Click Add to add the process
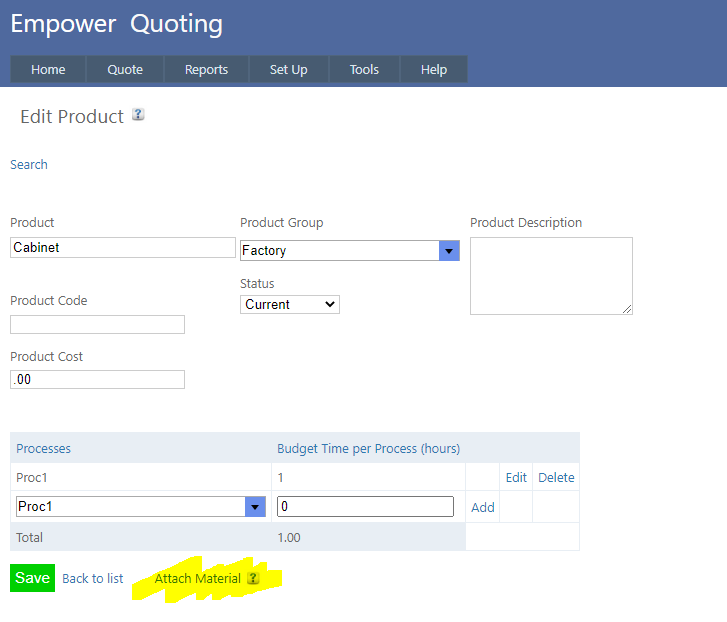 pos(483,507)
